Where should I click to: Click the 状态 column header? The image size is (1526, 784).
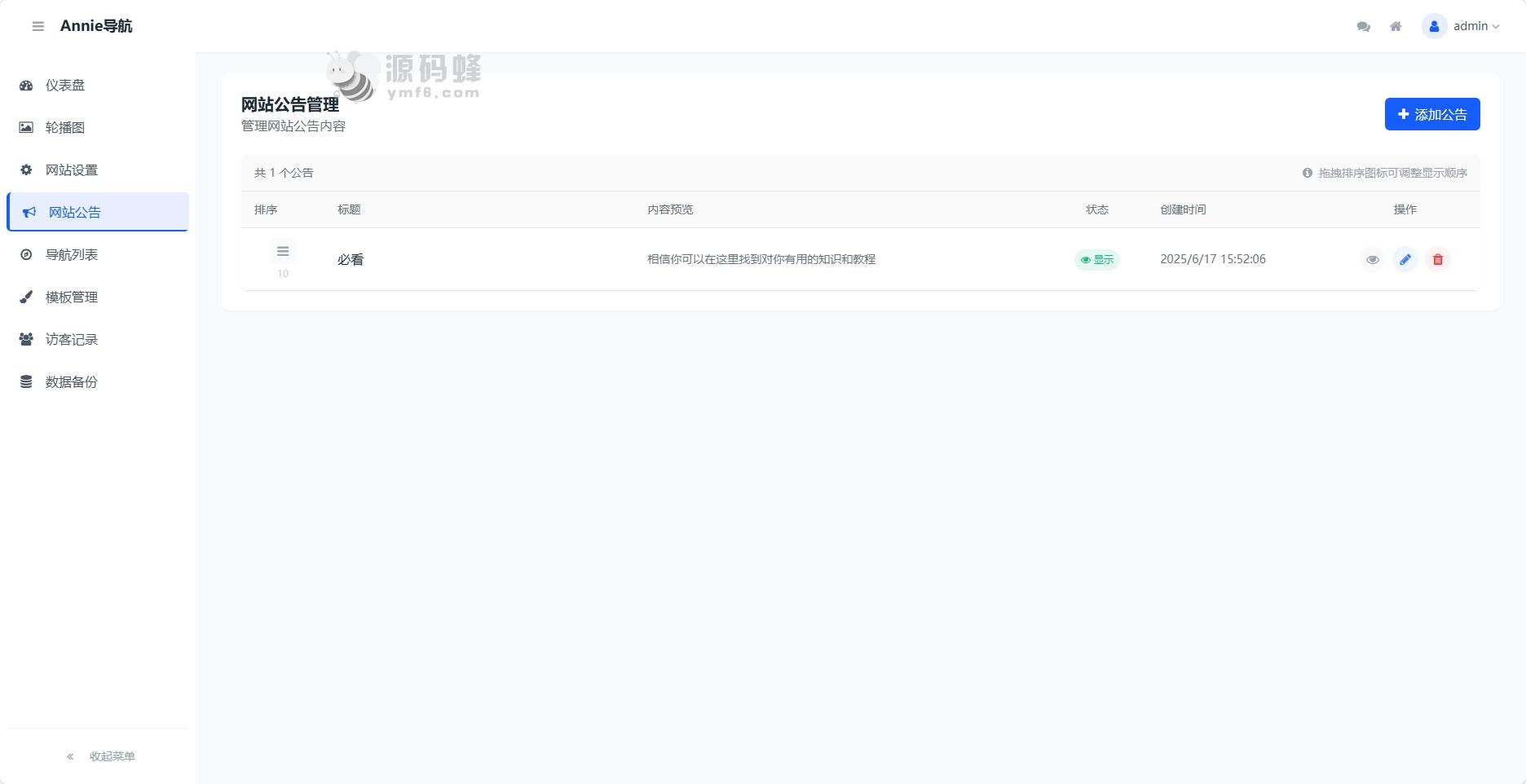pyautogui.click(x=1097, y=209)
